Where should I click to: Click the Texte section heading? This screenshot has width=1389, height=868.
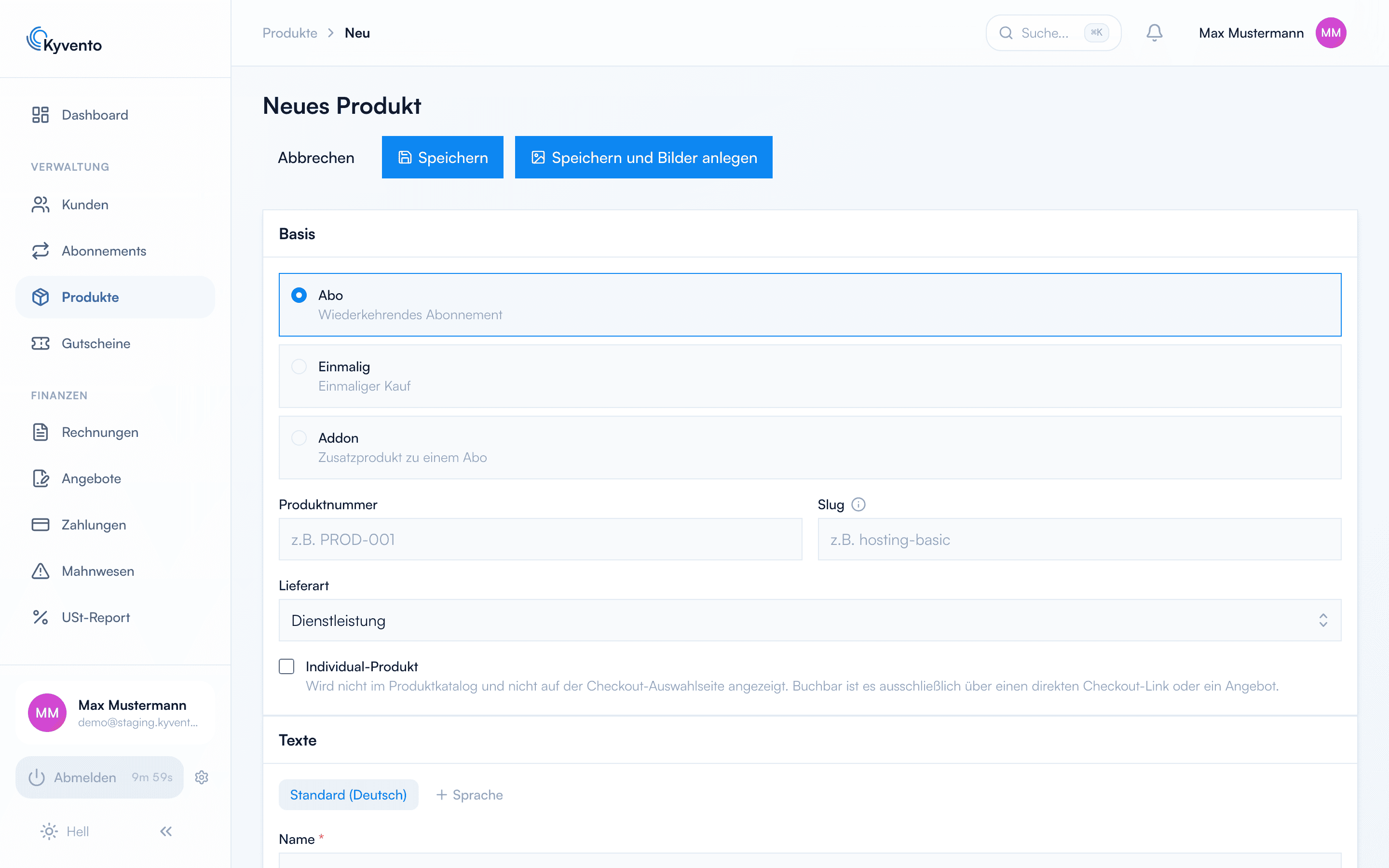tap(297, 740)
